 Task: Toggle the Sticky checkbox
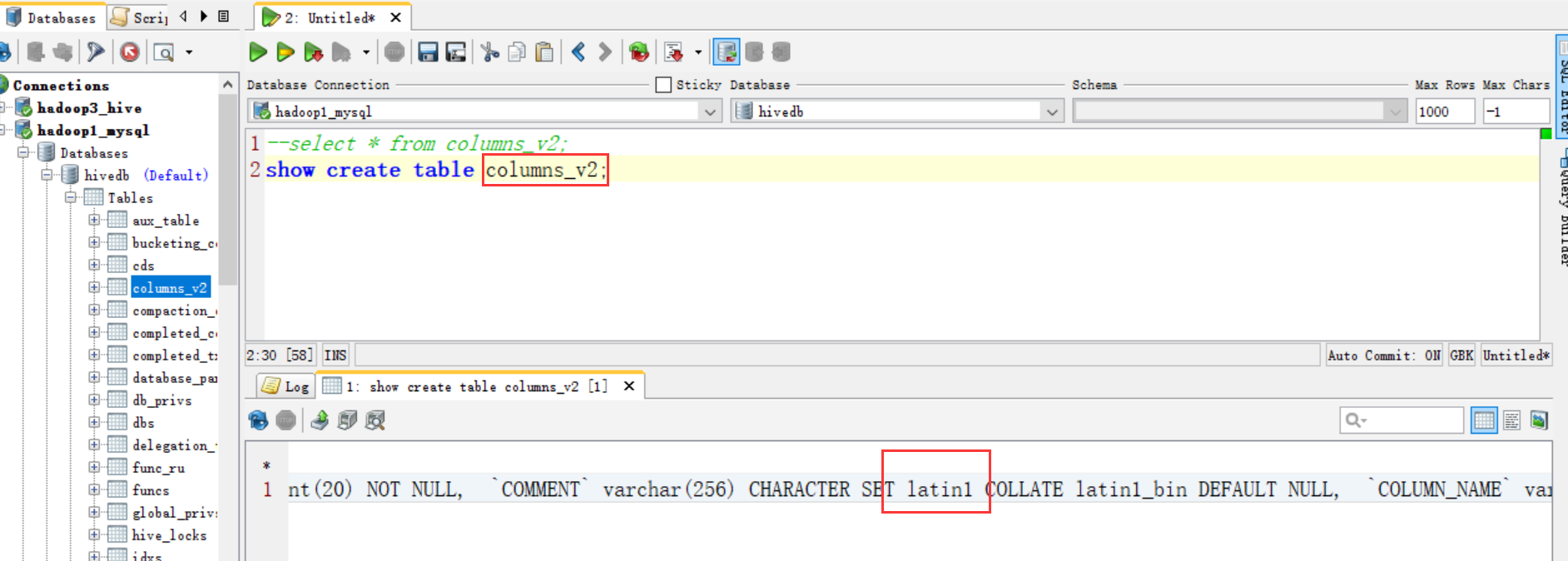[x=663, y=85]
